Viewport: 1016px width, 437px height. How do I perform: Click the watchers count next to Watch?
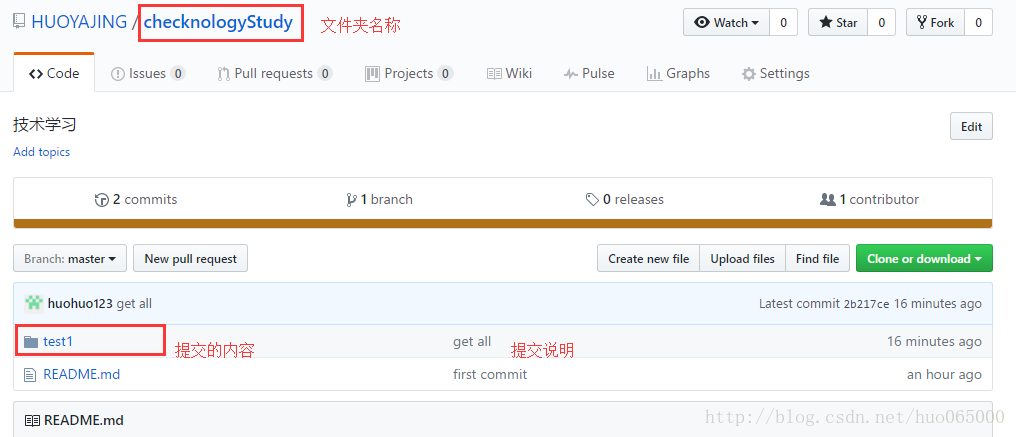[x=783, y=23]
